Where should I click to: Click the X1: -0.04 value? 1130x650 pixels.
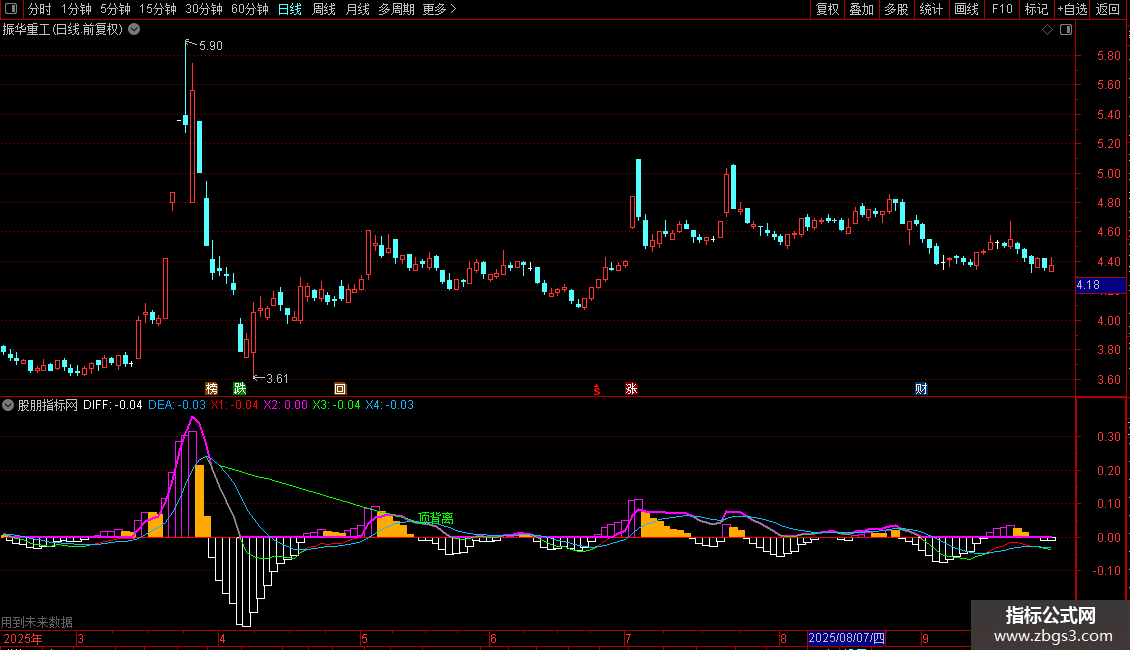234,405
